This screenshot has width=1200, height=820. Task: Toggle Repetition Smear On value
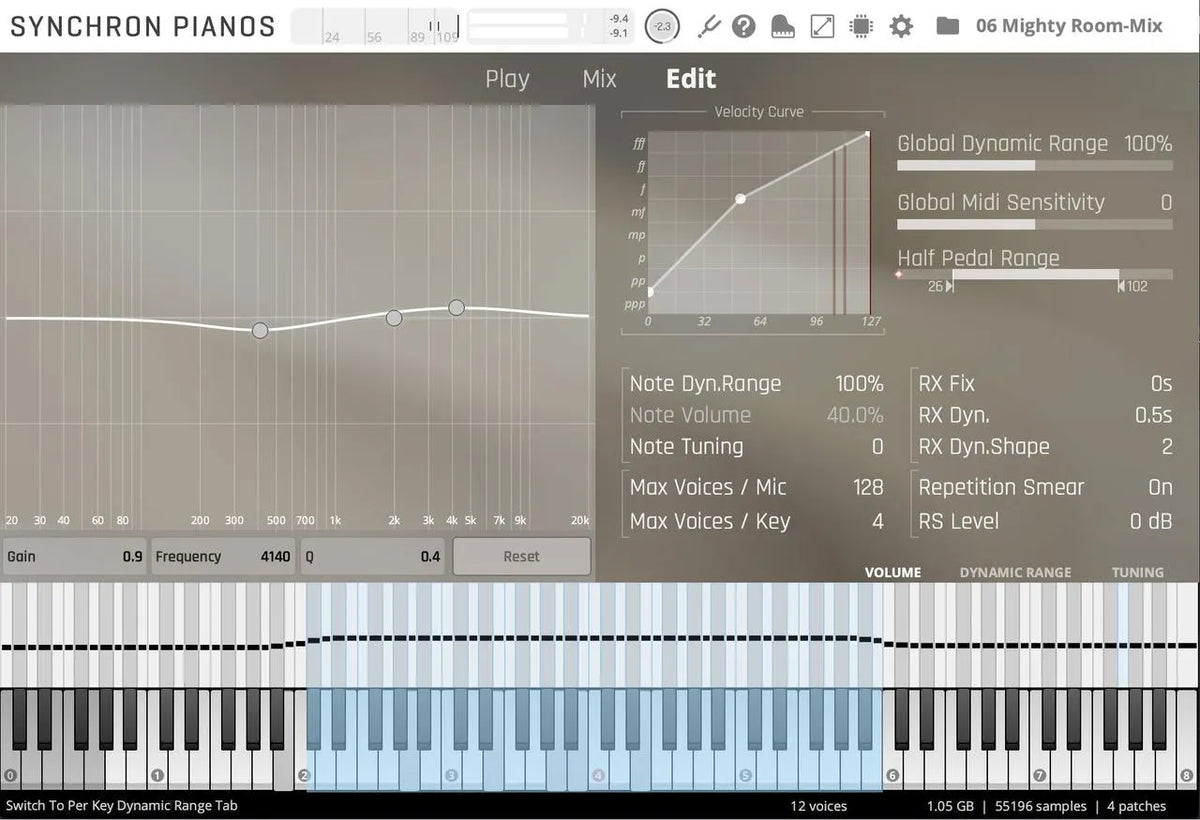coord(1159,487)
